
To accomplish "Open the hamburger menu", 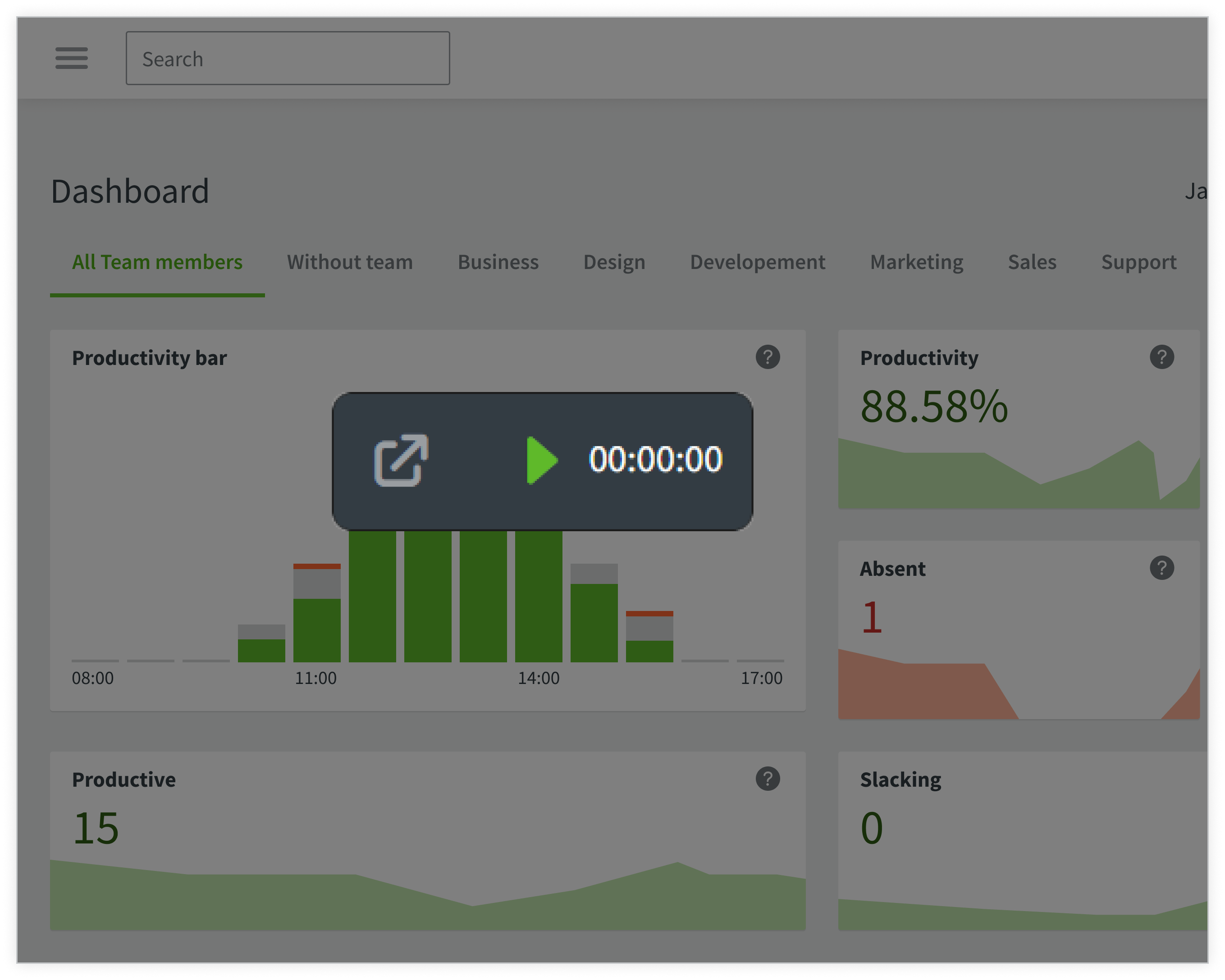I will coord(72,58).
